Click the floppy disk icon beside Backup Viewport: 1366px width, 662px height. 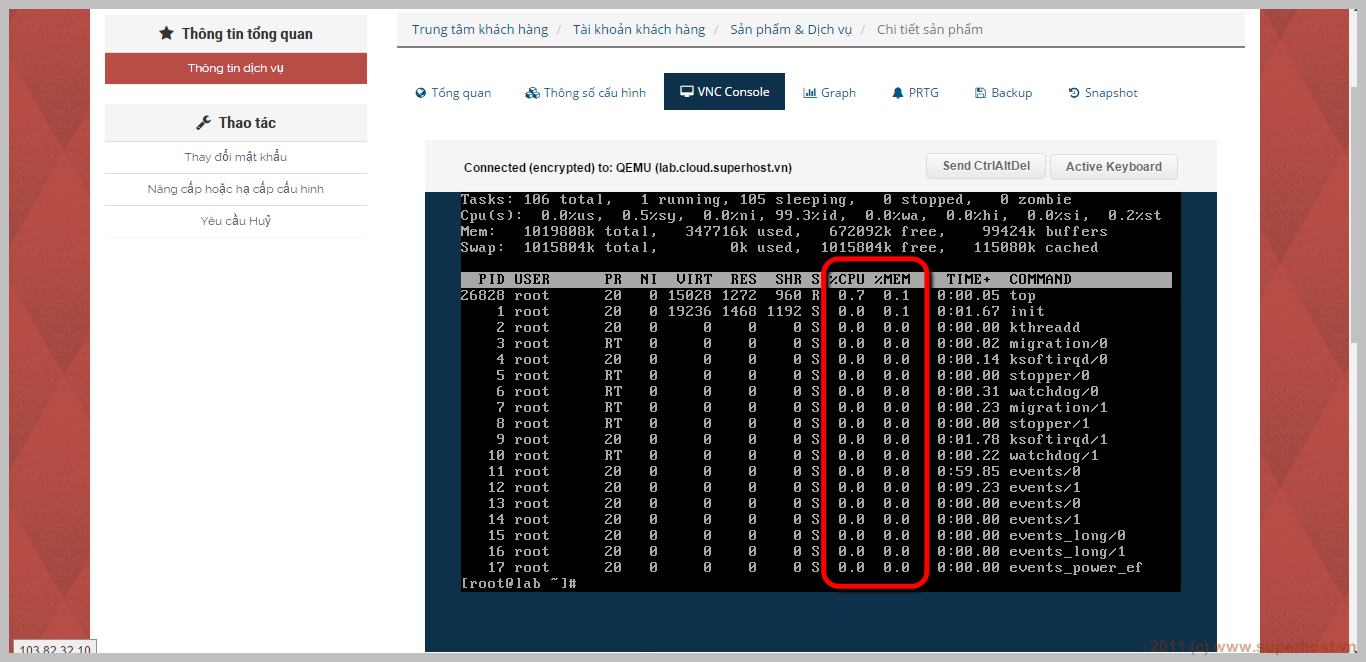[980, 93]
